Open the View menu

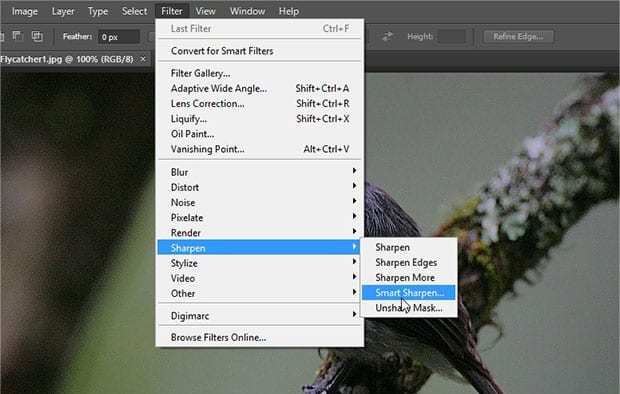pyautogui.click(x=205, y=11)
